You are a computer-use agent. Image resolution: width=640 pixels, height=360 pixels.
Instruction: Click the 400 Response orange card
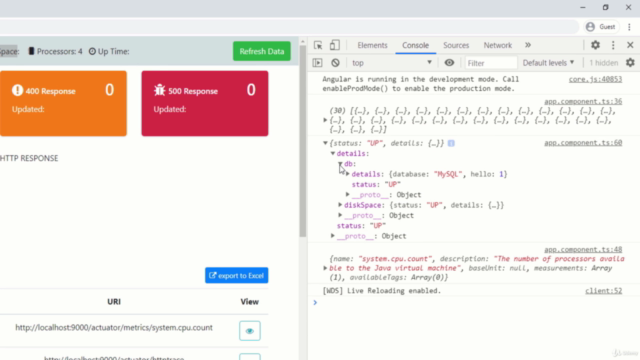63,103
